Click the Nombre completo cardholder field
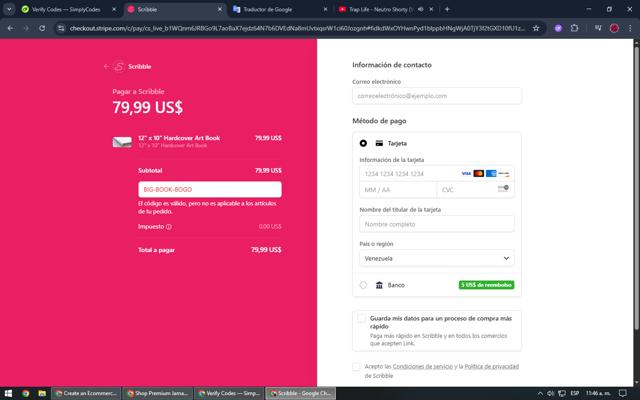The height and width of the screenshot is (400, 640). point(437,224)
